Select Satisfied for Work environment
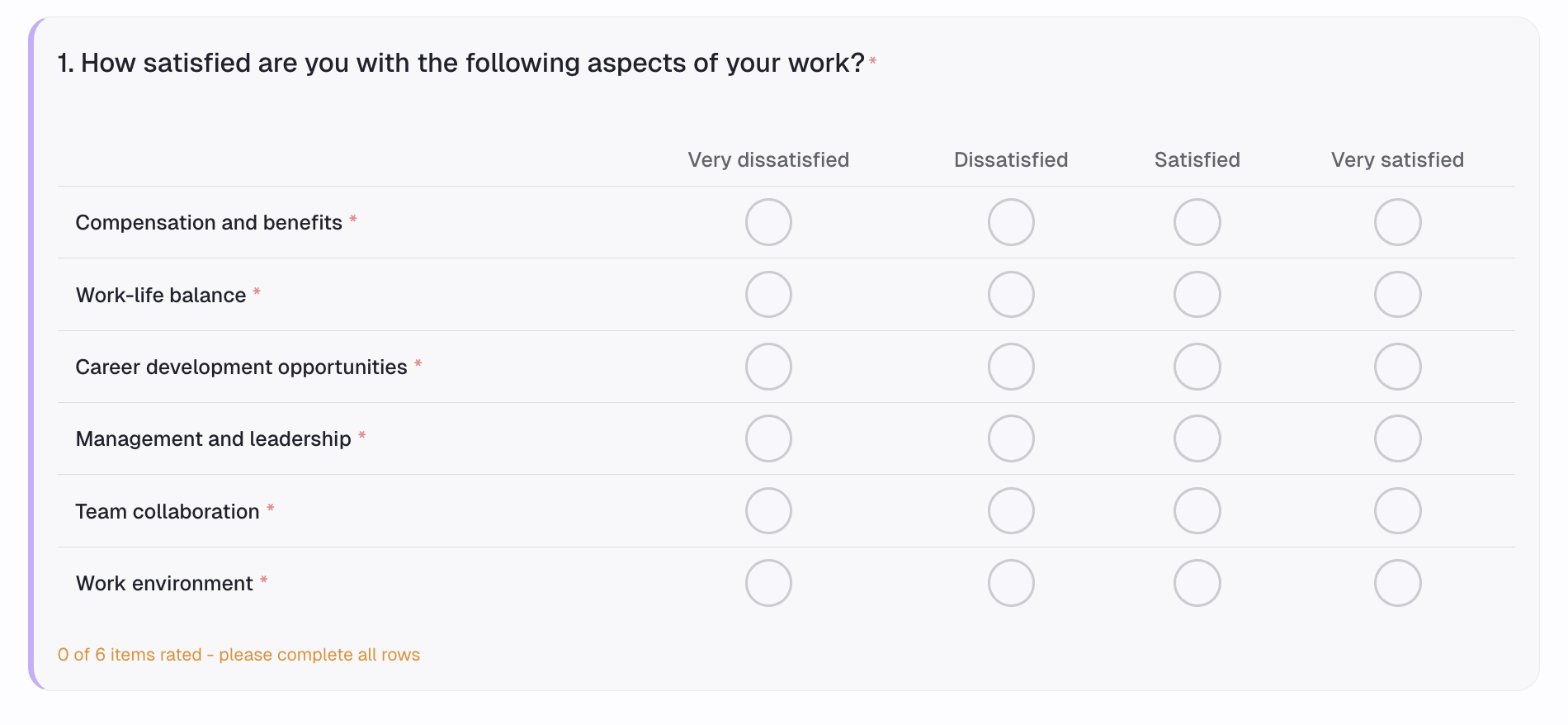 click(x=1197, y=582)
